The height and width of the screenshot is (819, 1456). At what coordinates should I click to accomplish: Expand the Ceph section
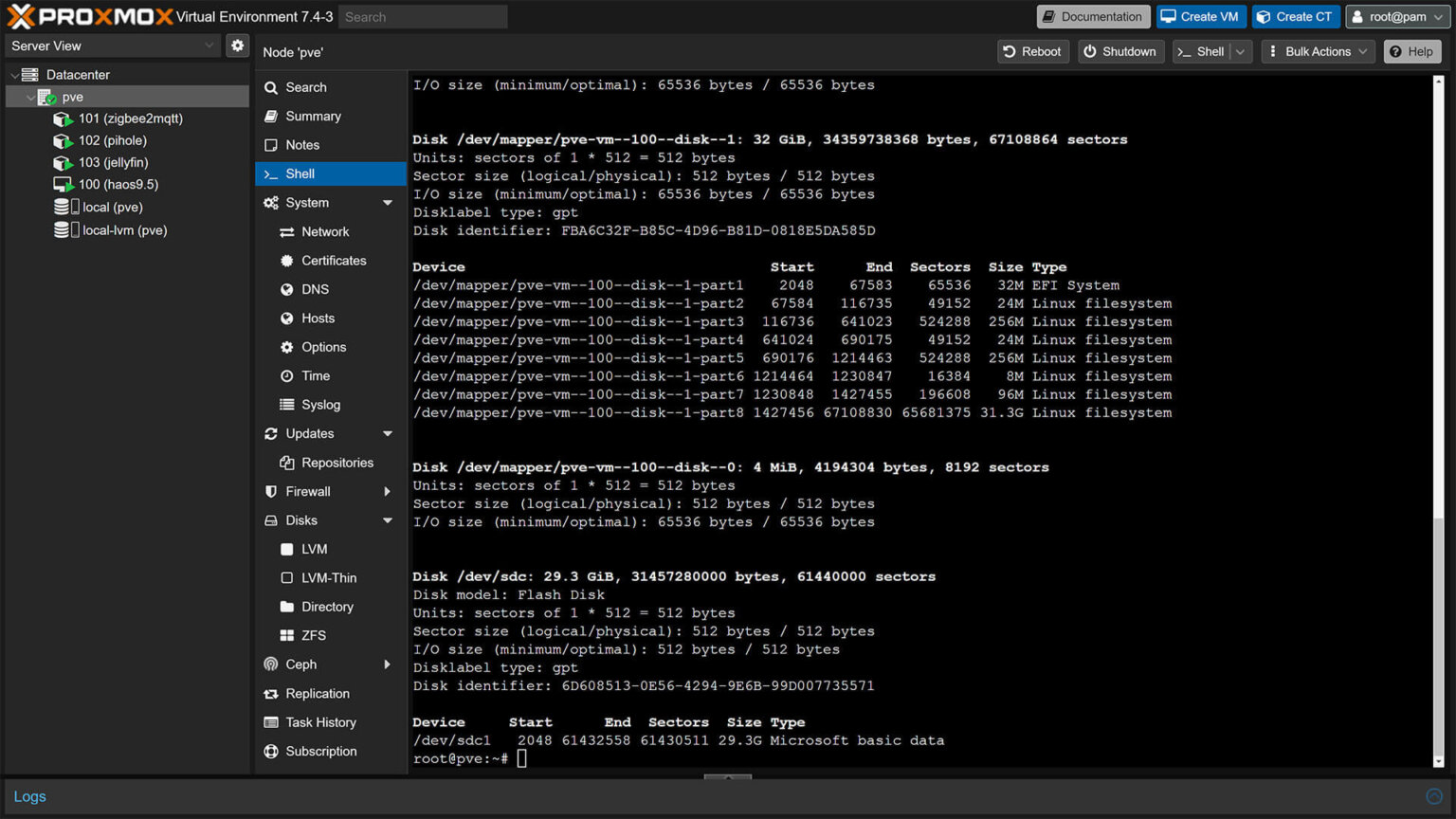point(299,664)
